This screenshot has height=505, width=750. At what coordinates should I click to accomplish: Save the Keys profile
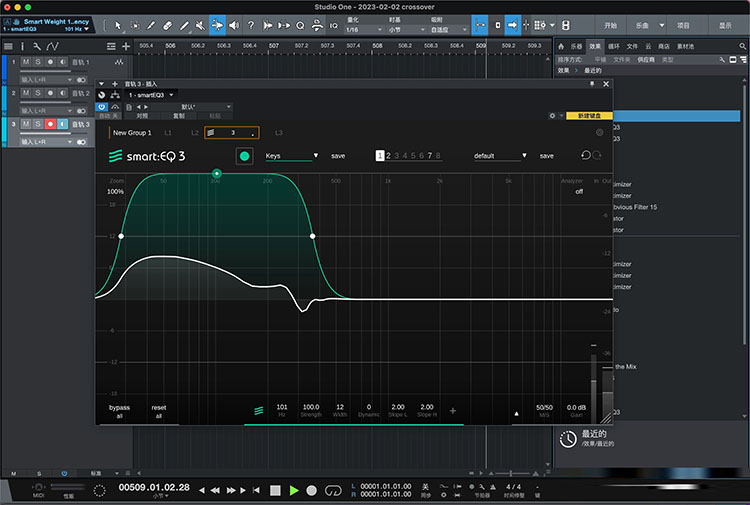[338, 156]
